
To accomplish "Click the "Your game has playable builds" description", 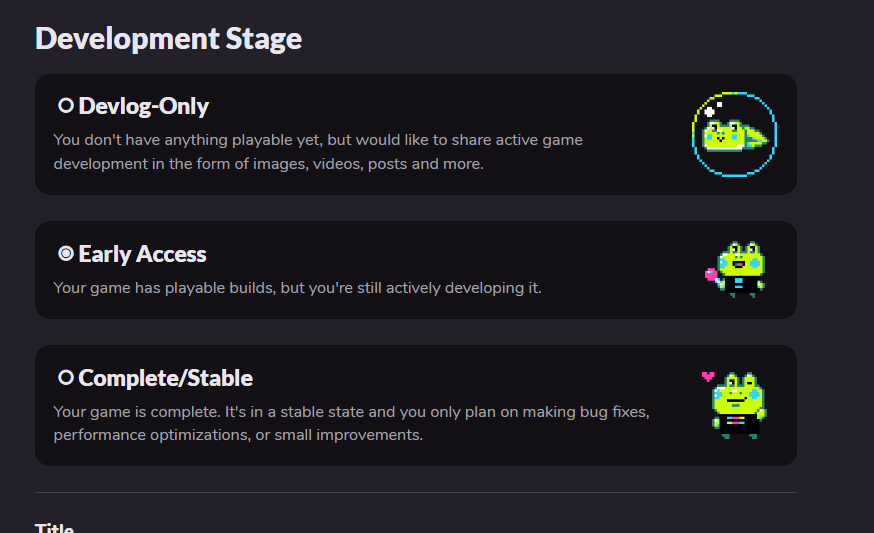I will coord(297,288).
